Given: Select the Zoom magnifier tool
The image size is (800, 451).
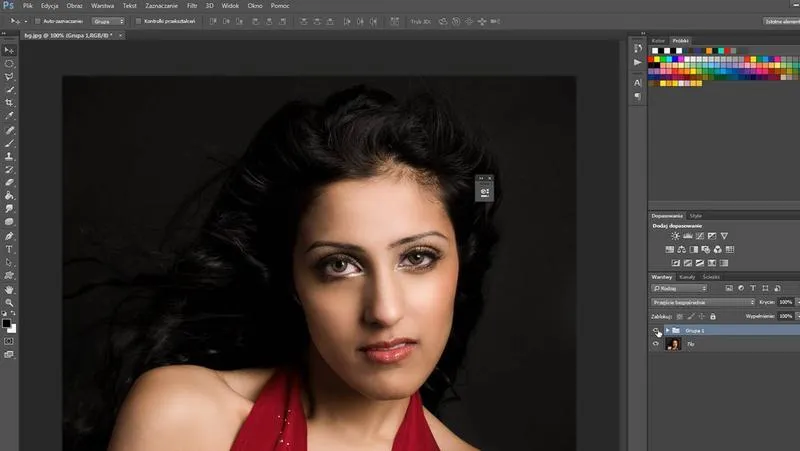Looking at the screenshot, I should pyautogui.click(x=10, y=302).
